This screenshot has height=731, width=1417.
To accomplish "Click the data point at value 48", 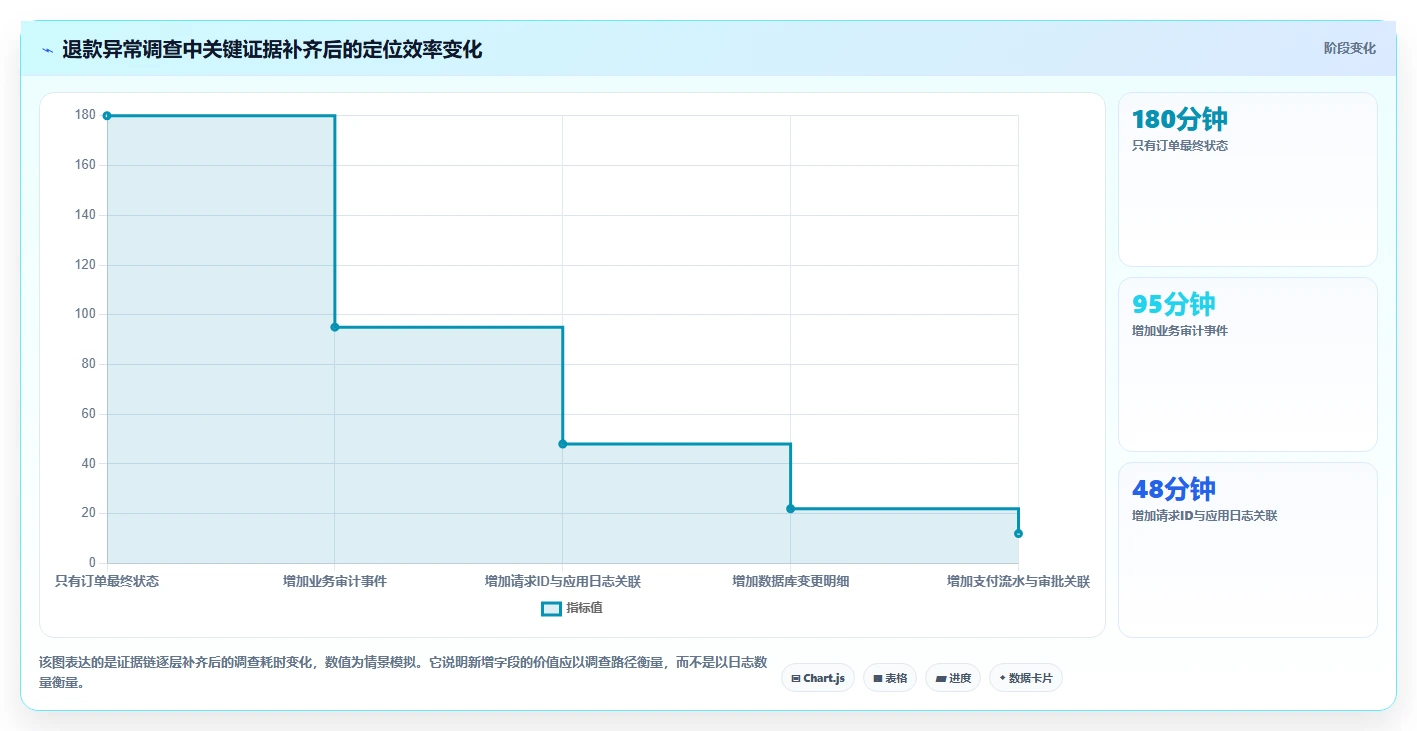I will [563, 444].
